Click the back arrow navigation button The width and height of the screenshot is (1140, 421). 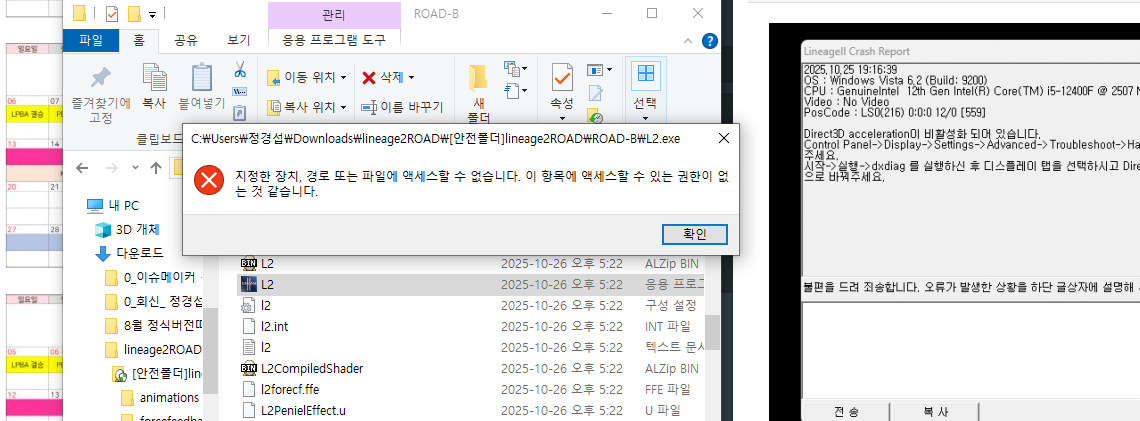pos(83,167)
